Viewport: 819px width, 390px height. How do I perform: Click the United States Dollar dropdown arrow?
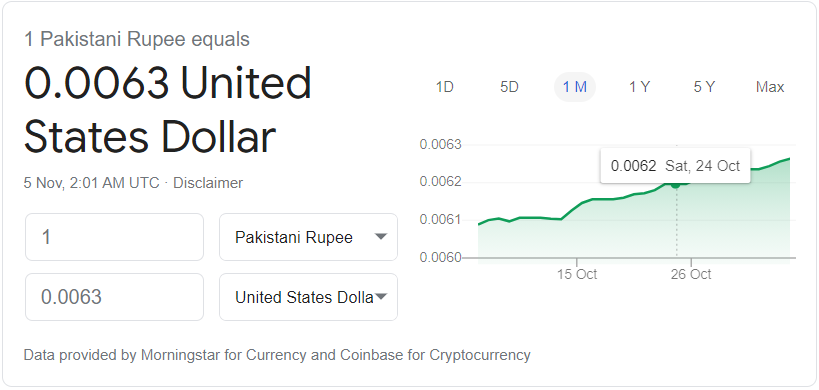[381, 297]
